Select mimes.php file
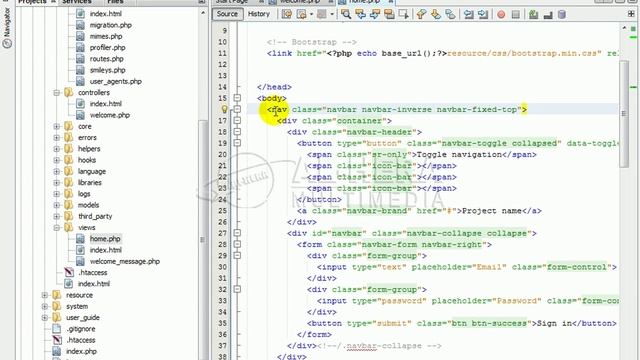640x360 pixels. click(x=106, y=36)
